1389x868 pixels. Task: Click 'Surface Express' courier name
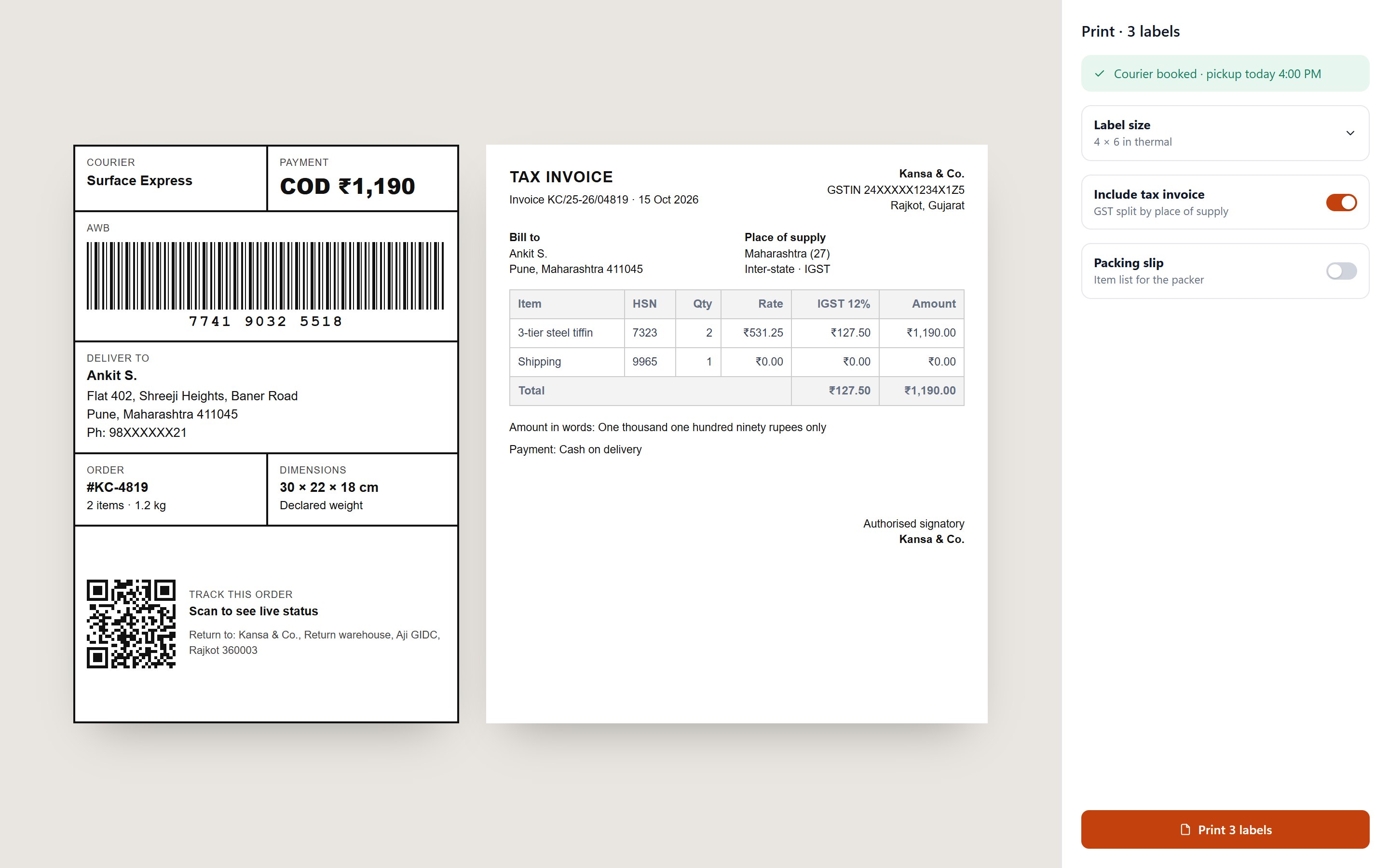[139, 180]
